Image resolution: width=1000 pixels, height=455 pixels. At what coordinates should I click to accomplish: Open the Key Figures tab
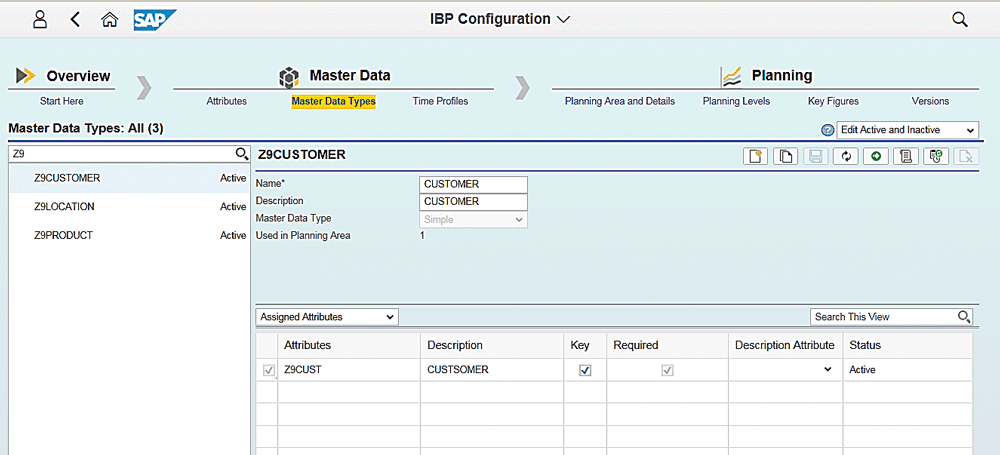pyautogui.click(x=833, y=101)
